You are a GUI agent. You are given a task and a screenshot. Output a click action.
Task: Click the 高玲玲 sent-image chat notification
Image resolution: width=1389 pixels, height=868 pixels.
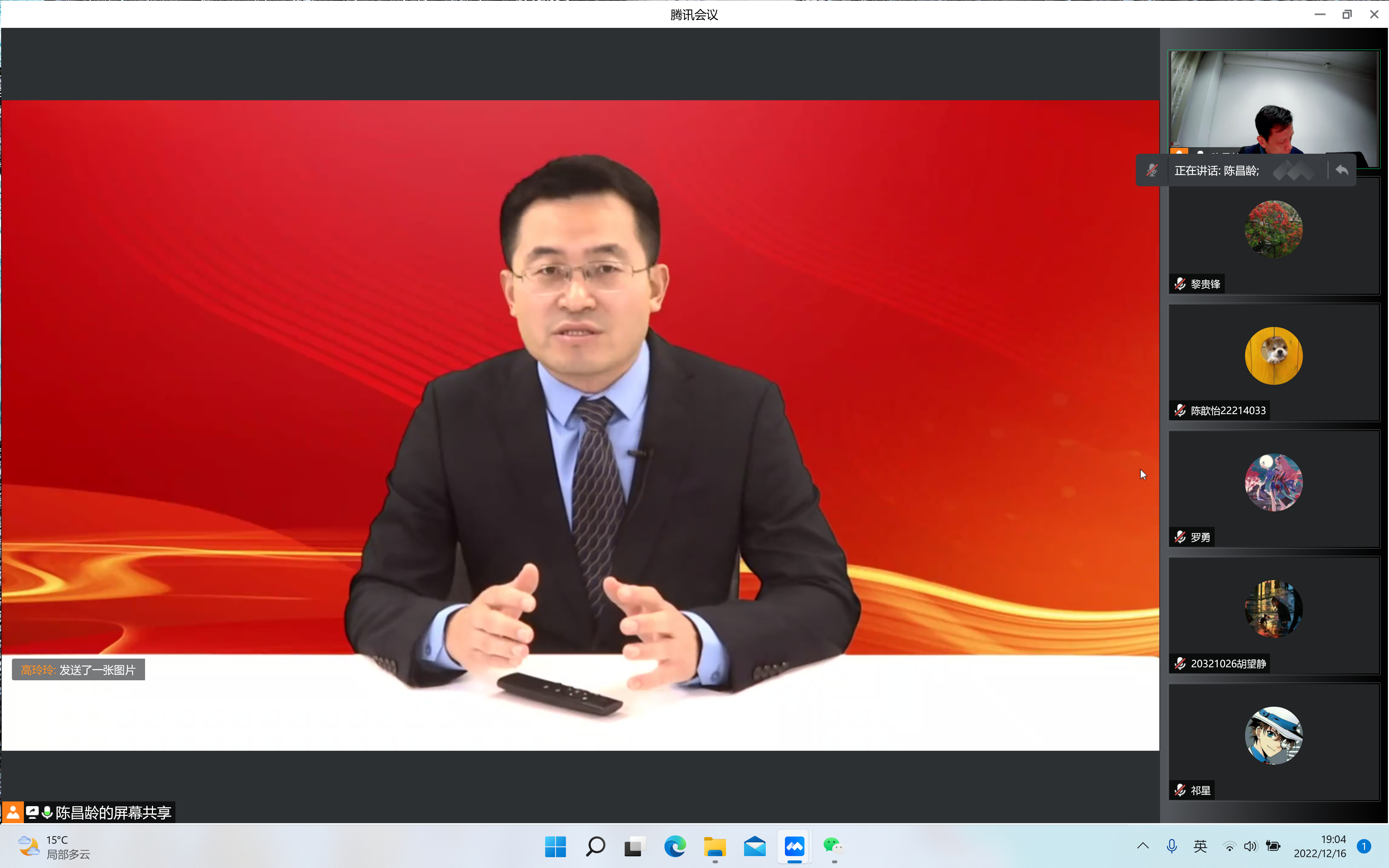78,670
